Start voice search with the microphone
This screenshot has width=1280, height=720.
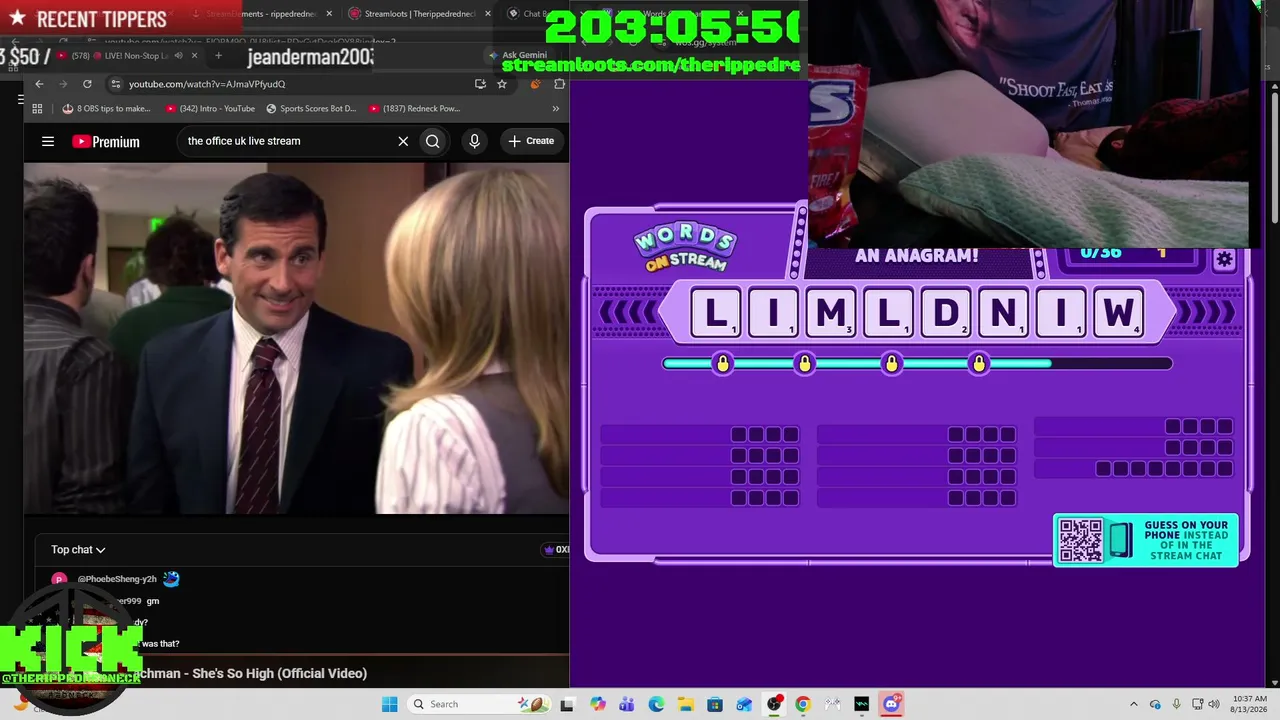click(475, 141)
